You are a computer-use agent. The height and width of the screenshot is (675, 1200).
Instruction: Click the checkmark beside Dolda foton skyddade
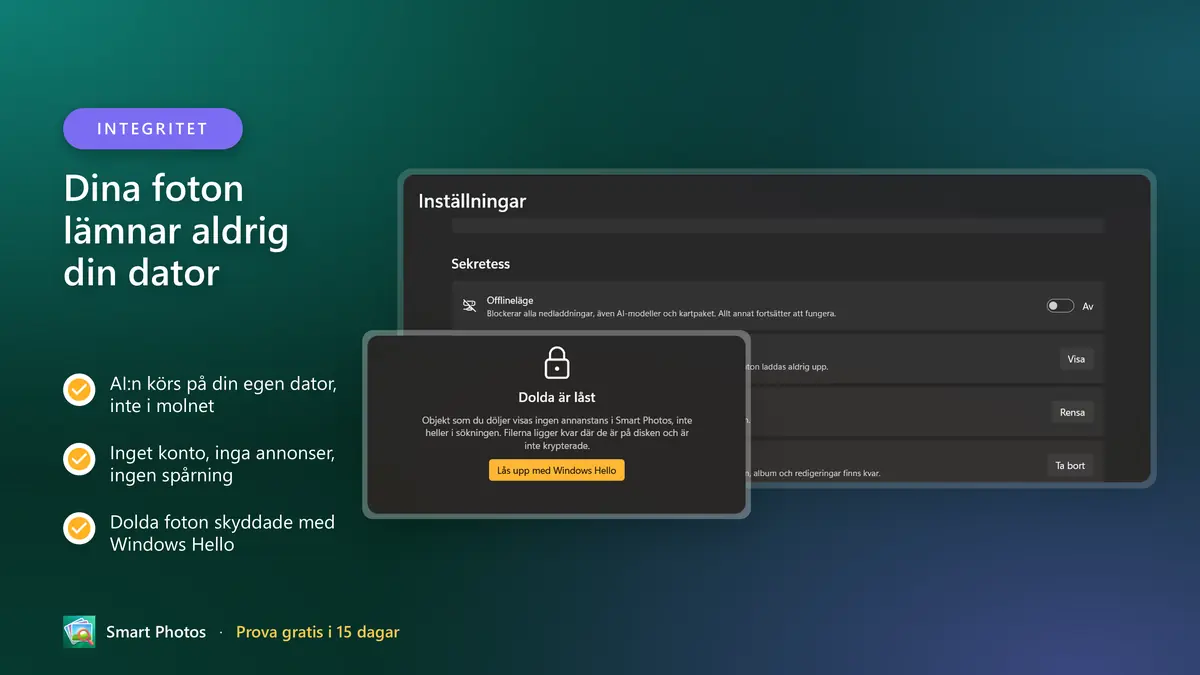[79, 528]
